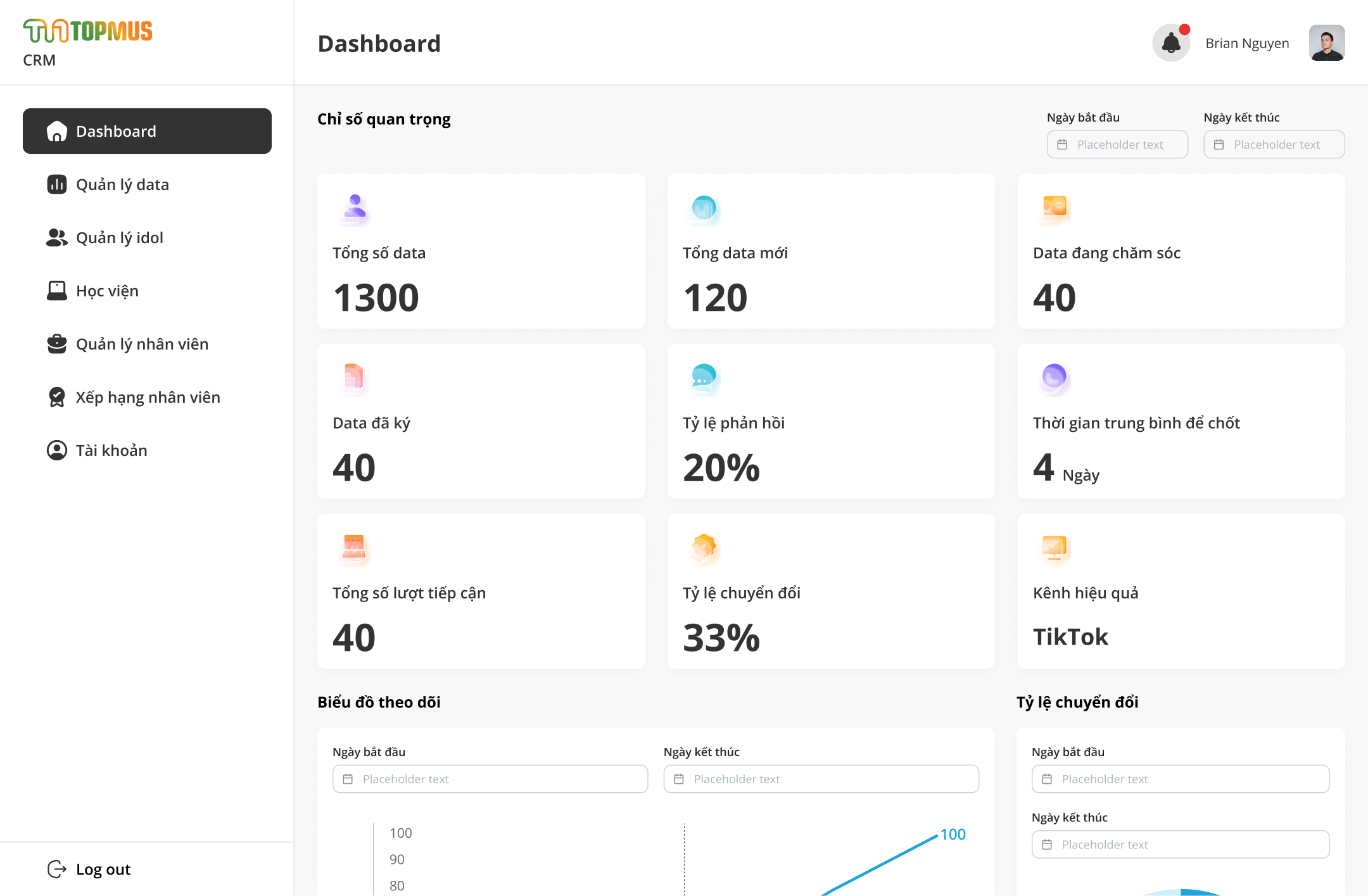Click the log out arrow icon
Screen dimensions: 1368x896
coord(56,869)
